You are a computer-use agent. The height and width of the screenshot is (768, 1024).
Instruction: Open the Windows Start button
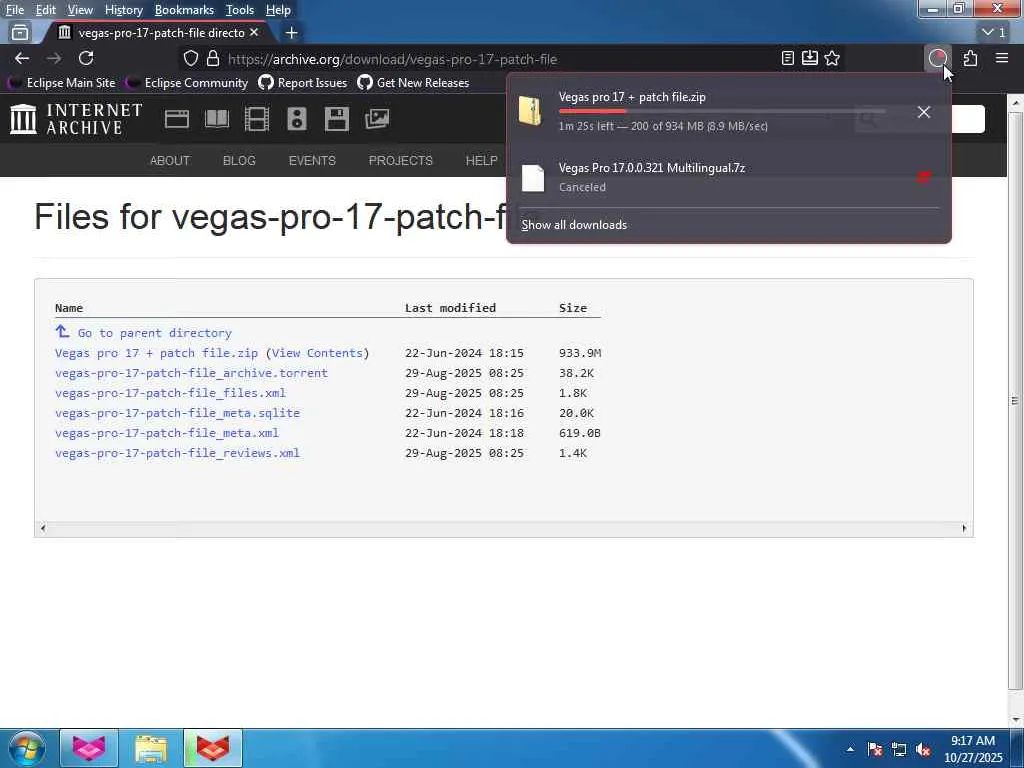(27, 748)
